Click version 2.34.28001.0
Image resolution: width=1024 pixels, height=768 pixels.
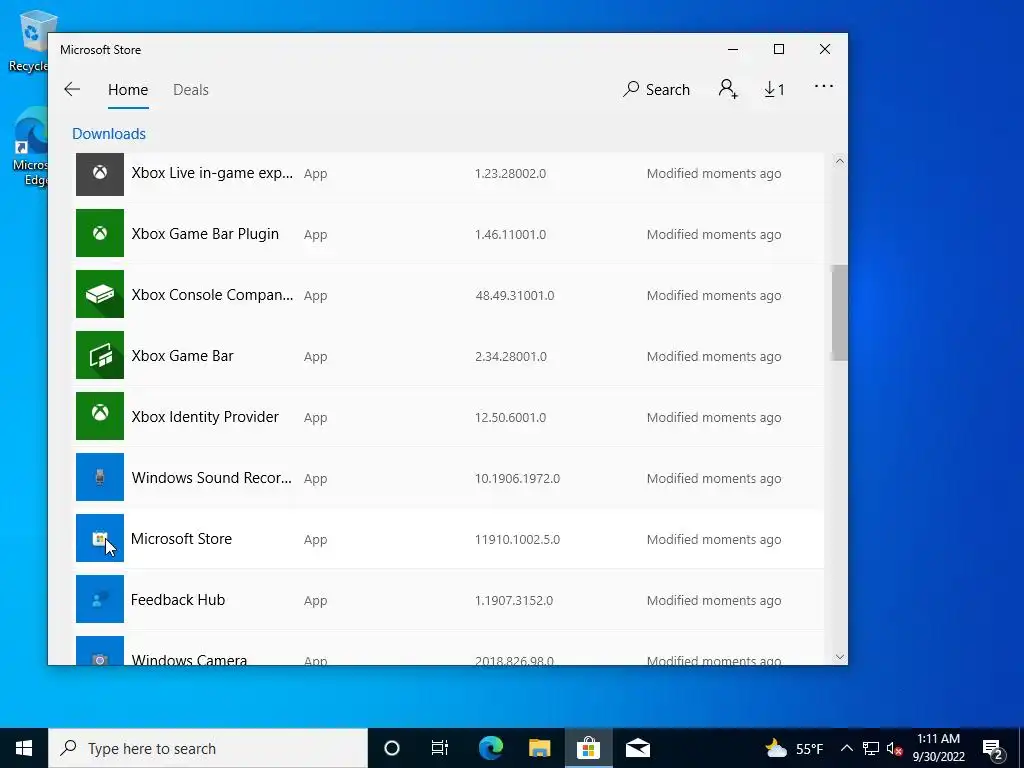(x=511, y=357)
